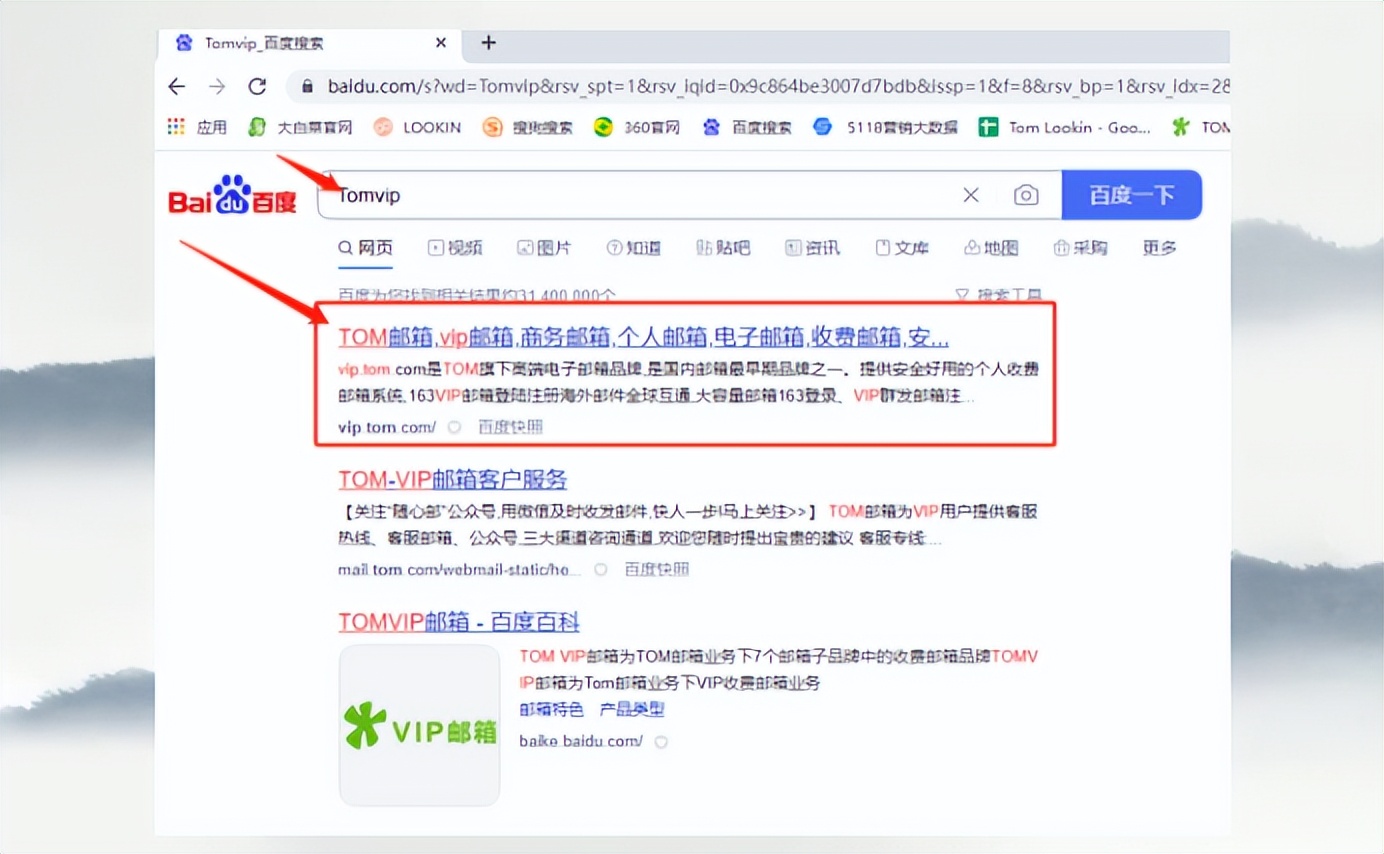The width and height of the screenshot is (1384, 854).
Task: Switch to the 资讯 tab
Action: point(812,248)
